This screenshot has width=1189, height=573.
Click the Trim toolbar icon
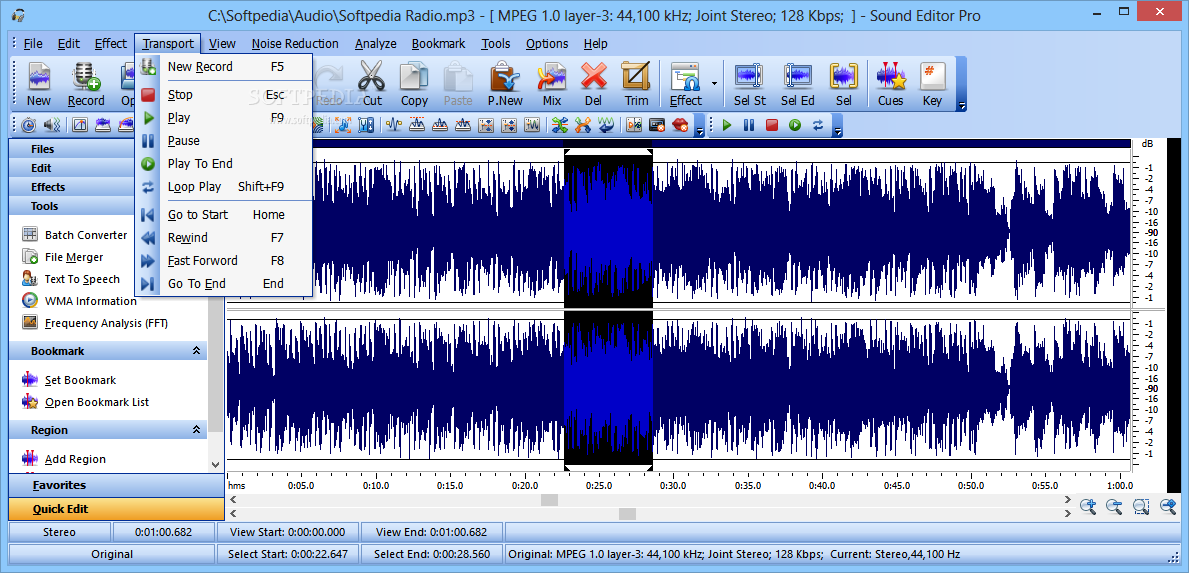point(636,84)
